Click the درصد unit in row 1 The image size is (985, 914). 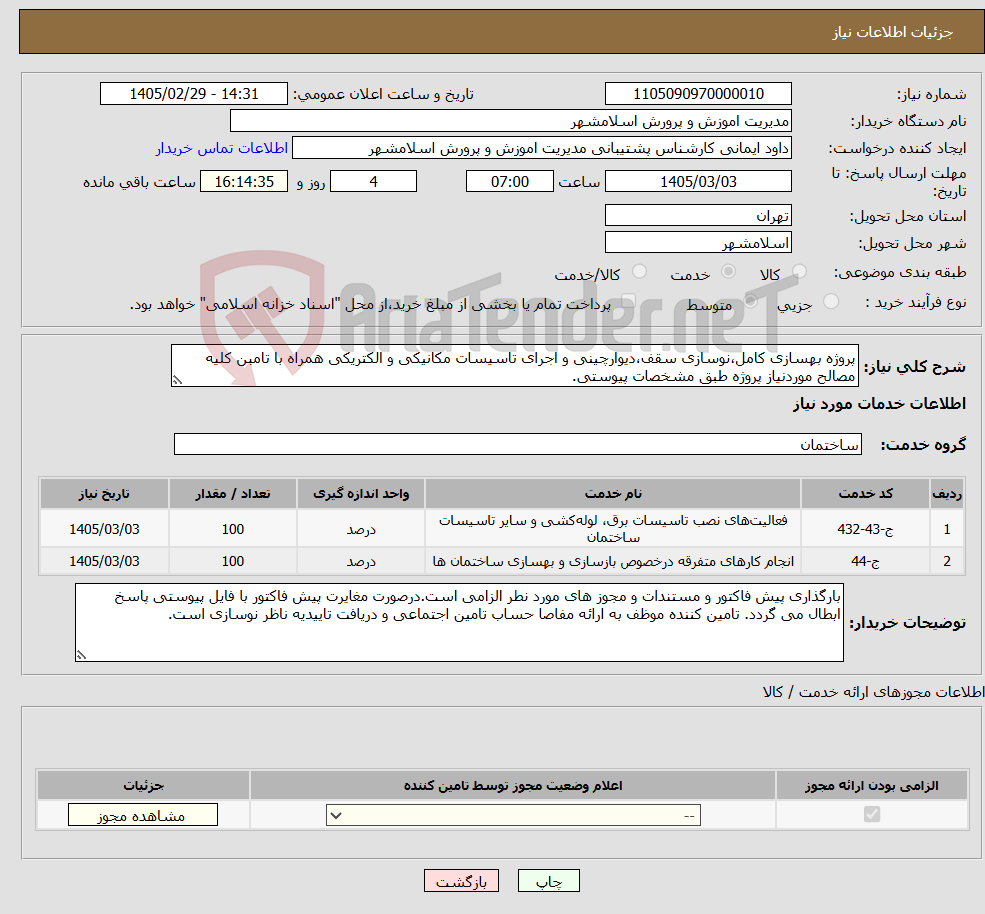pyautogui.click(x=361, y=528)
